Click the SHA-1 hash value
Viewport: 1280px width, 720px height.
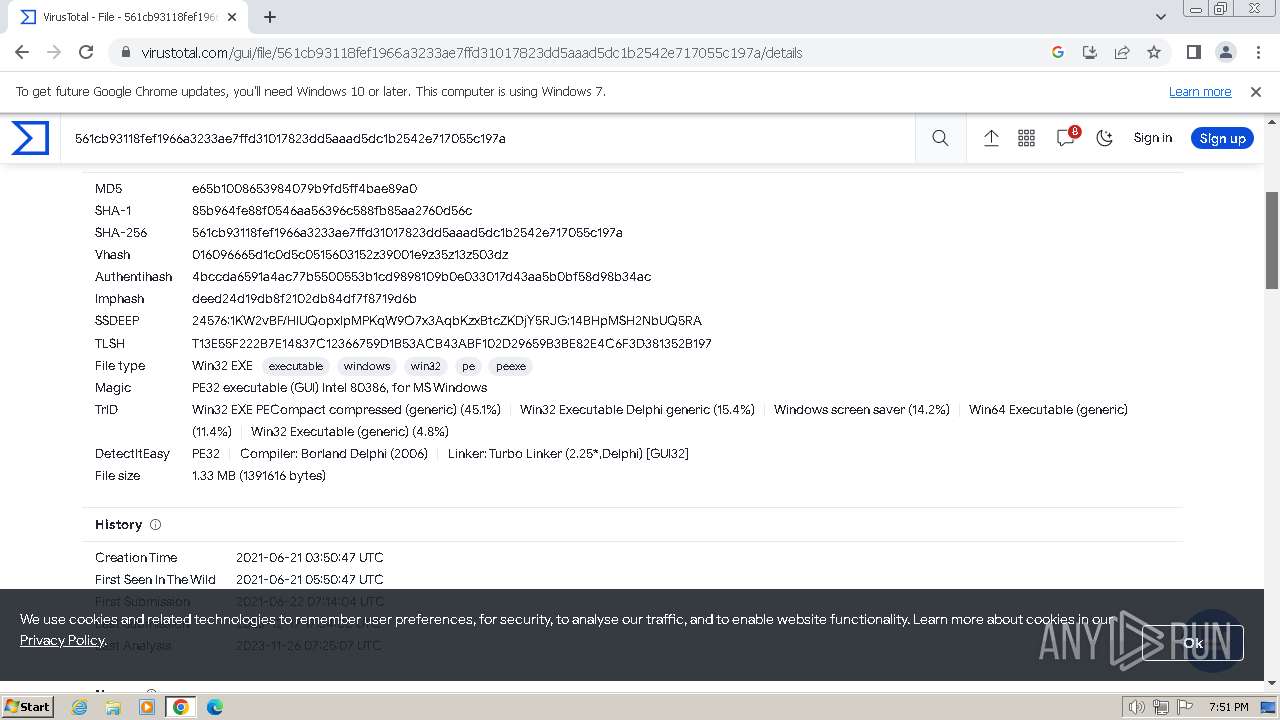click(332, 210)
